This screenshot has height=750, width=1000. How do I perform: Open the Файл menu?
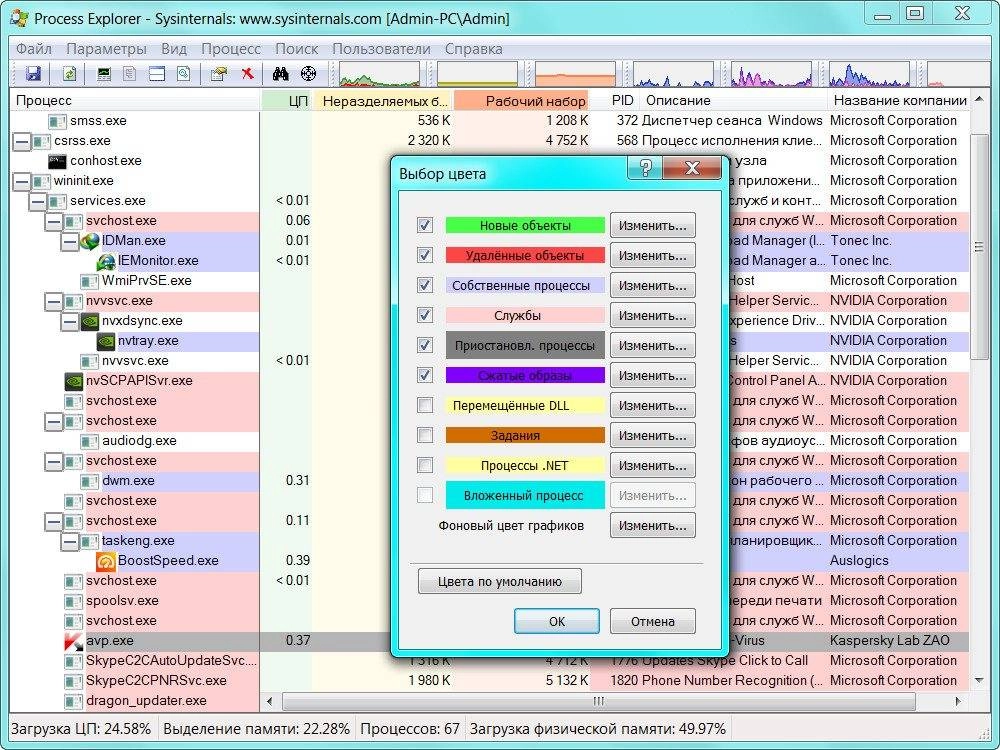34,49
